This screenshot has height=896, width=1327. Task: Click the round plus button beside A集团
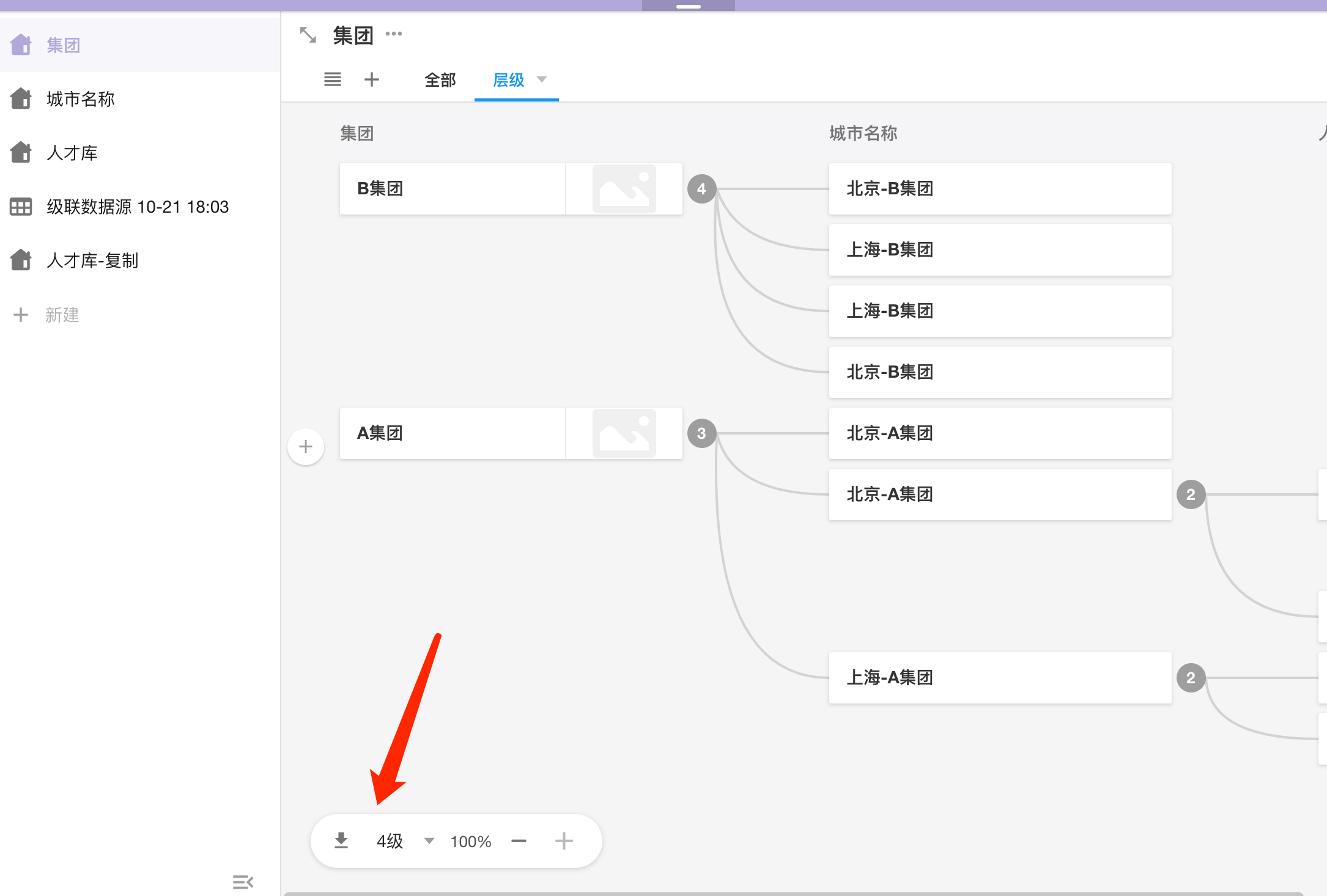tap(306, 447)
